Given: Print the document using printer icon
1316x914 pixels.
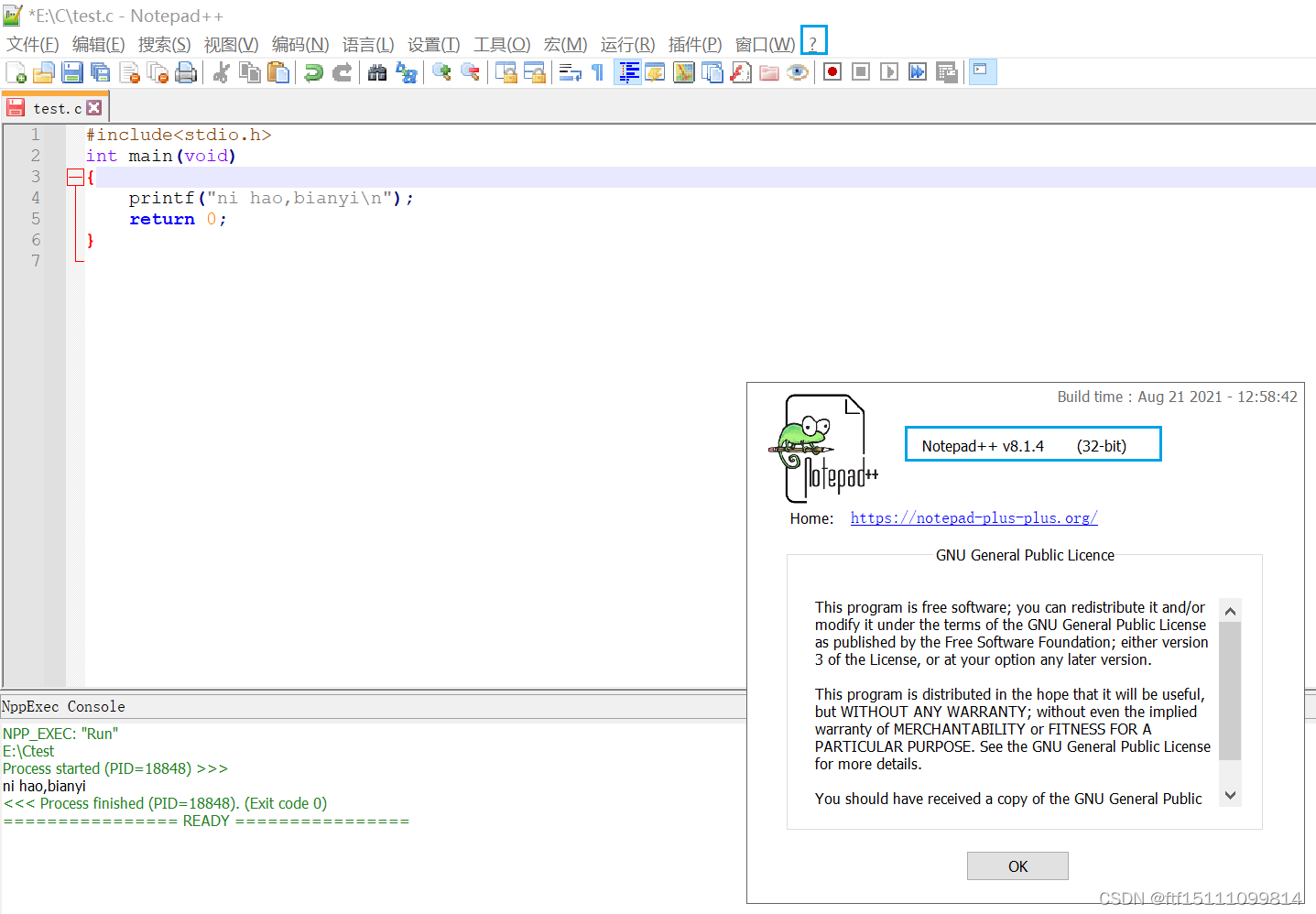Looking at the screenshot, I should pyautogui.click(x=186, y=72).
